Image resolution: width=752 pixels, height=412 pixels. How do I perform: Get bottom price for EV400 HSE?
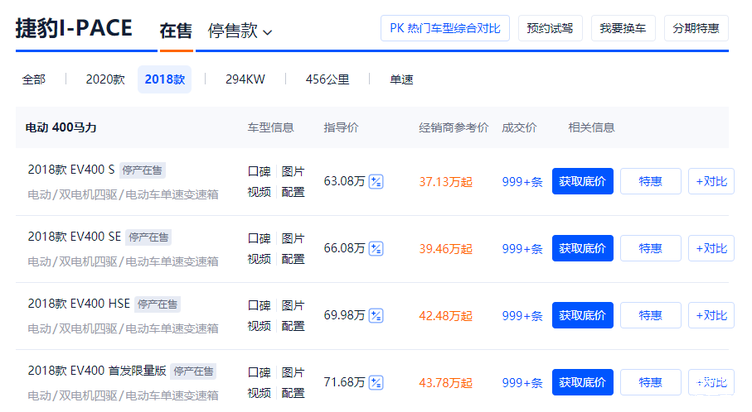582,315
